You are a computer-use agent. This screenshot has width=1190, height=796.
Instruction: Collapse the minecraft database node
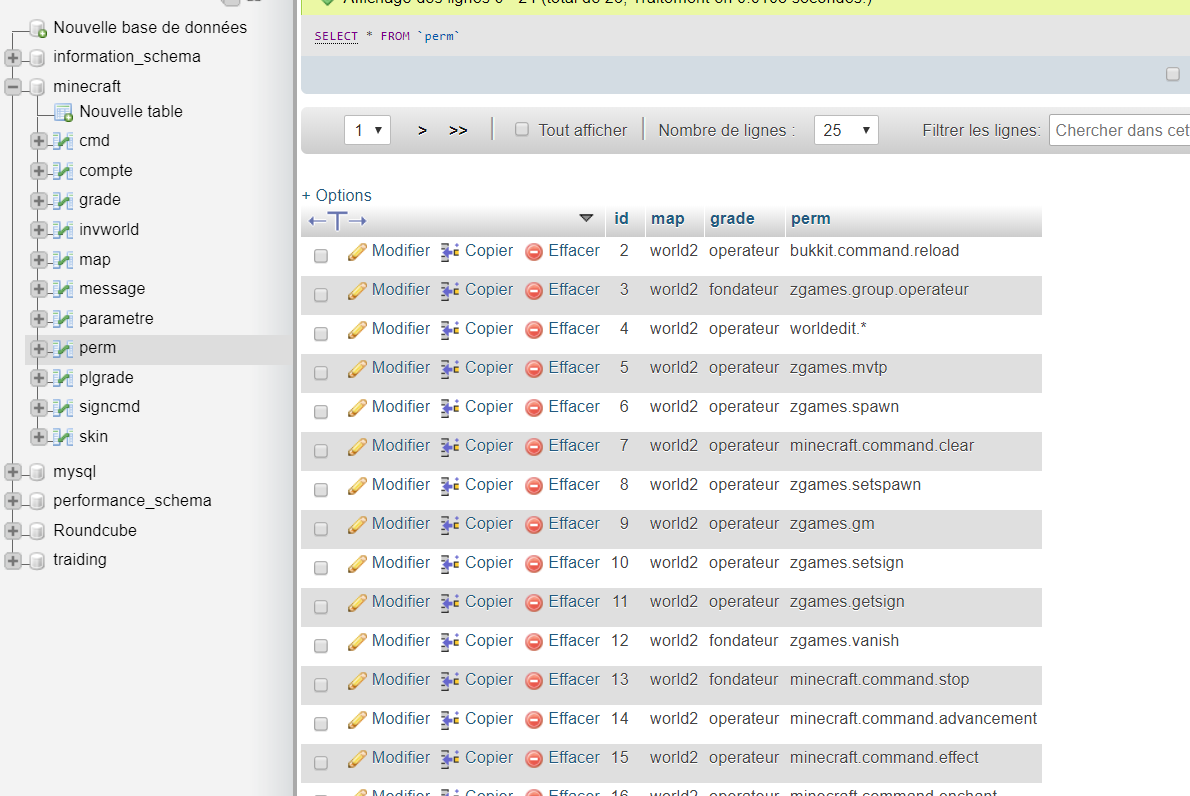click(13, 87)
